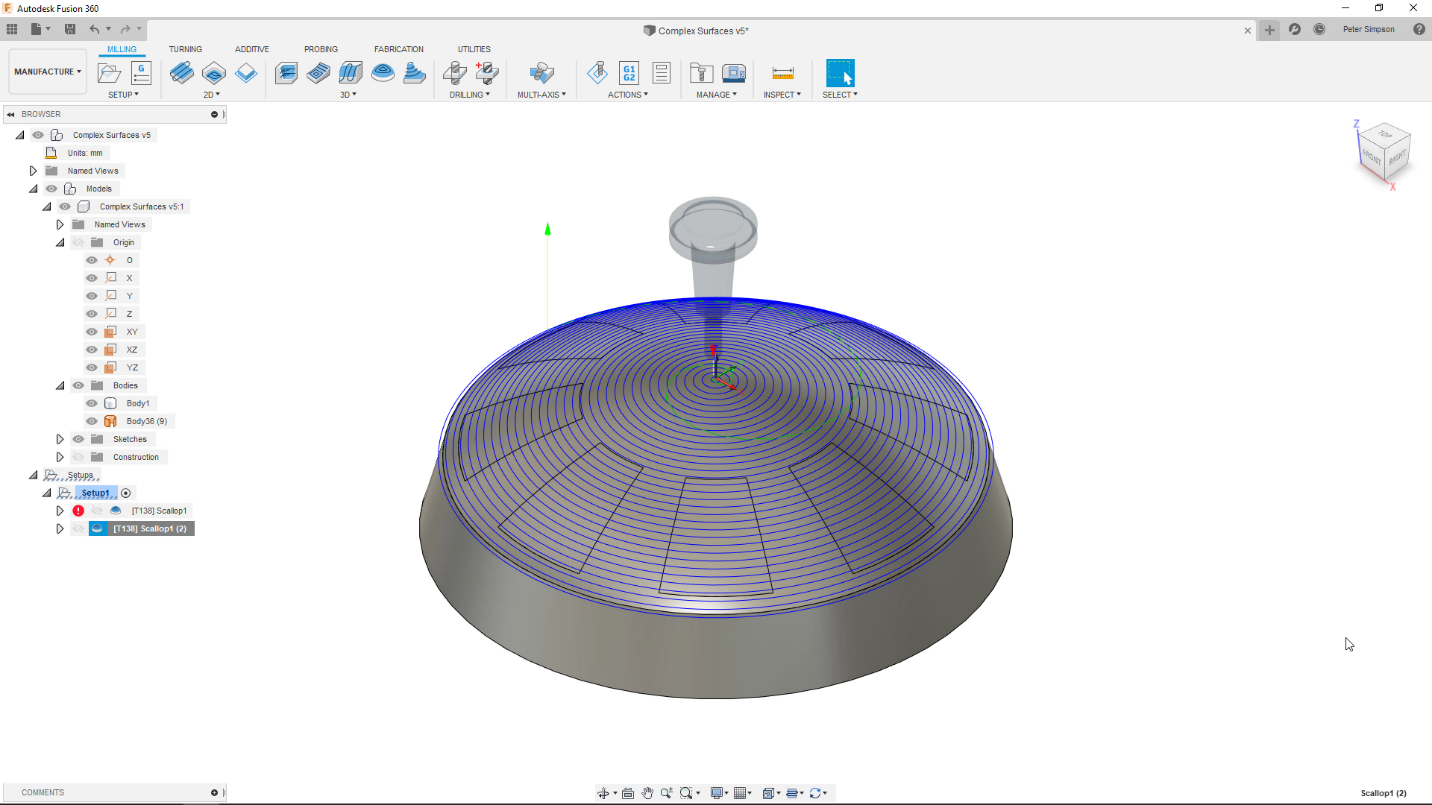Hide the Body1 body

point(92,403)
